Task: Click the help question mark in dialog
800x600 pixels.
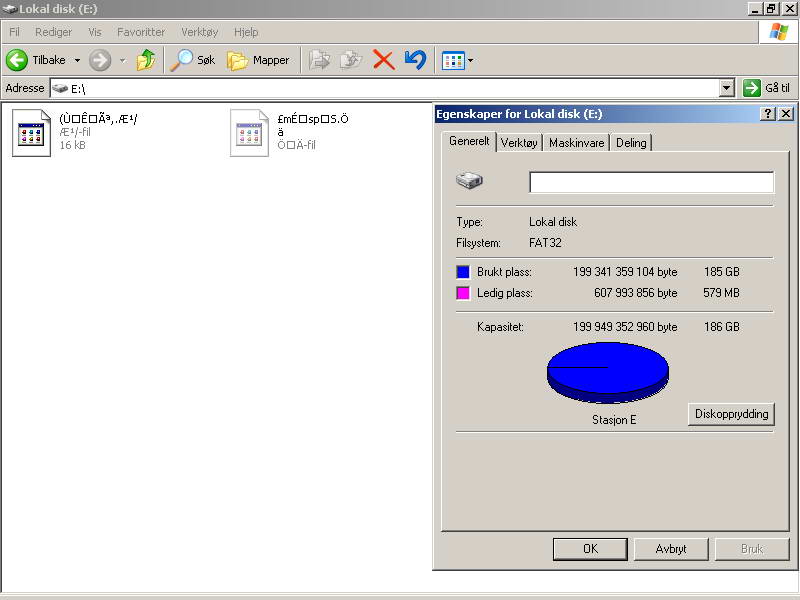Action: tap(767, 114)
